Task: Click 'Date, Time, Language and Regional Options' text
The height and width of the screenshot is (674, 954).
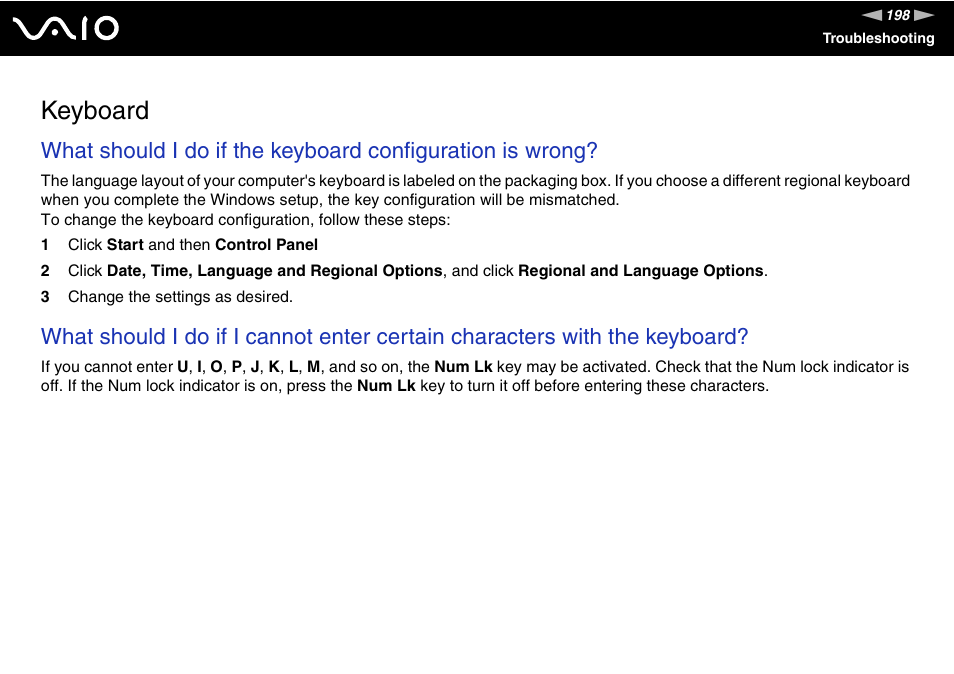Action: (x=274, y=271)
